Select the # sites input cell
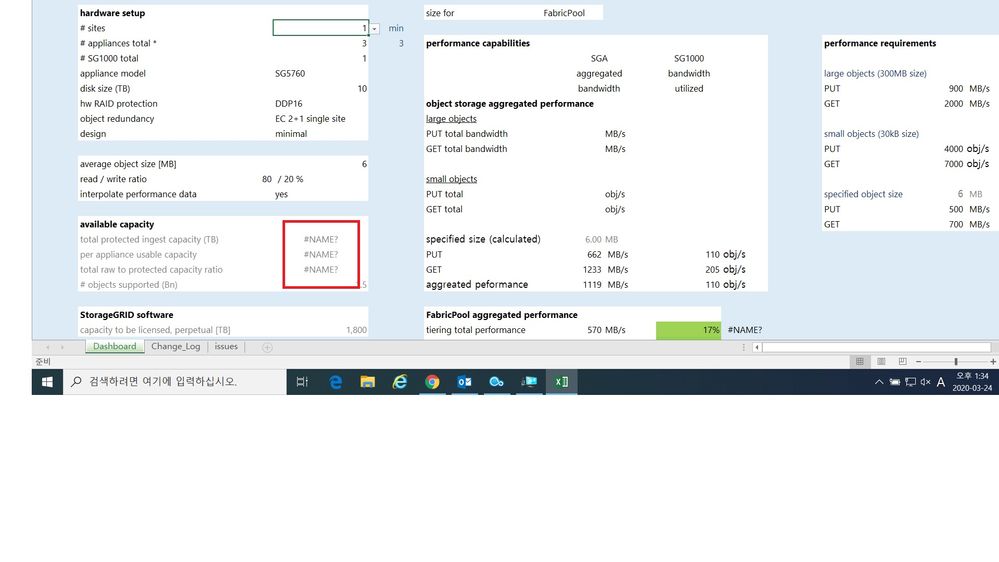Screen dimensions: 999x562 pyautogui.click(x=320, y=27)
